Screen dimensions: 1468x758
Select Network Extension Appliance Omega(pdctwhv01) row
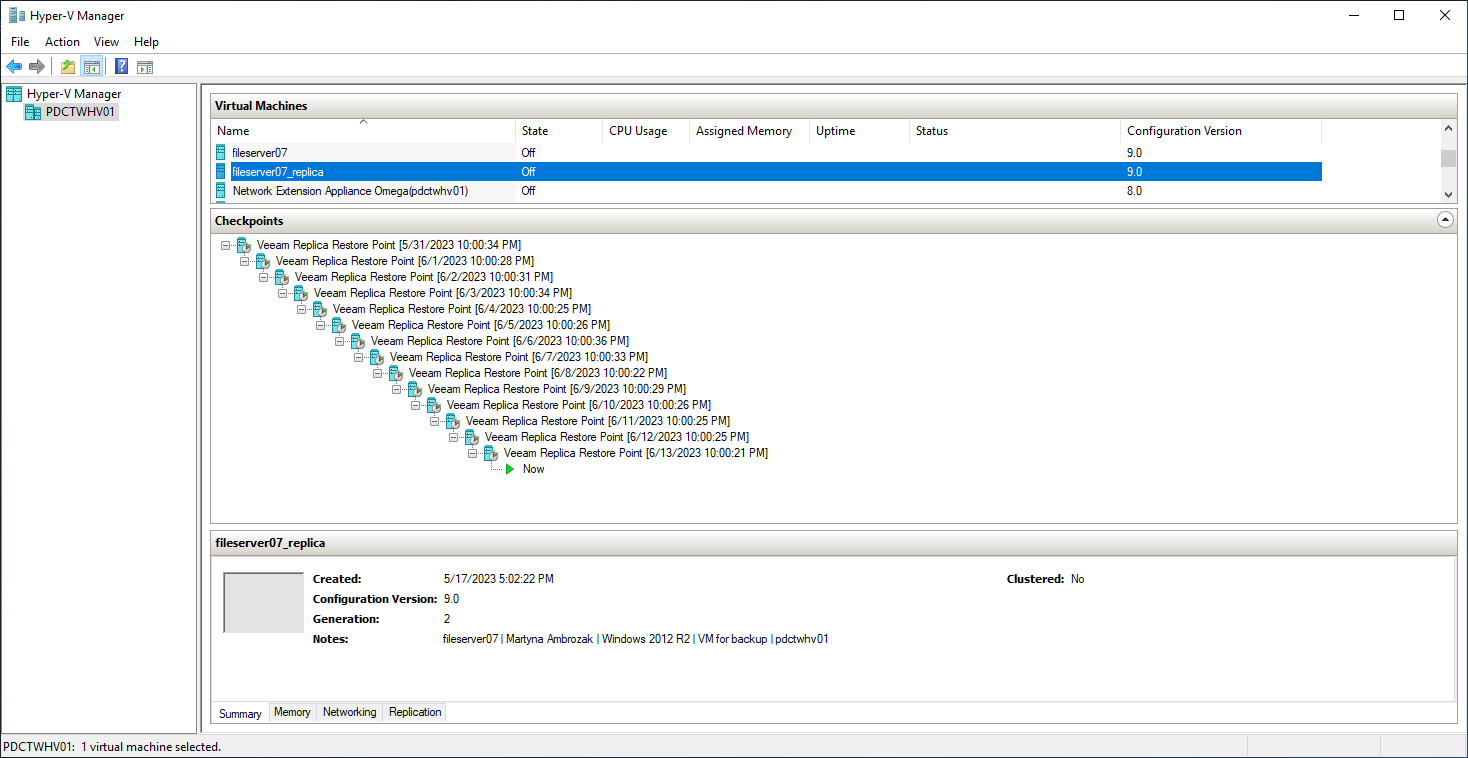(x=767, y=191)
